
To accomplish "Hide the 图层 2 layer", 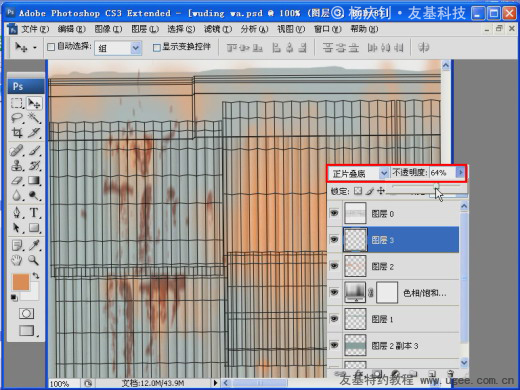I will pos(334,266).
